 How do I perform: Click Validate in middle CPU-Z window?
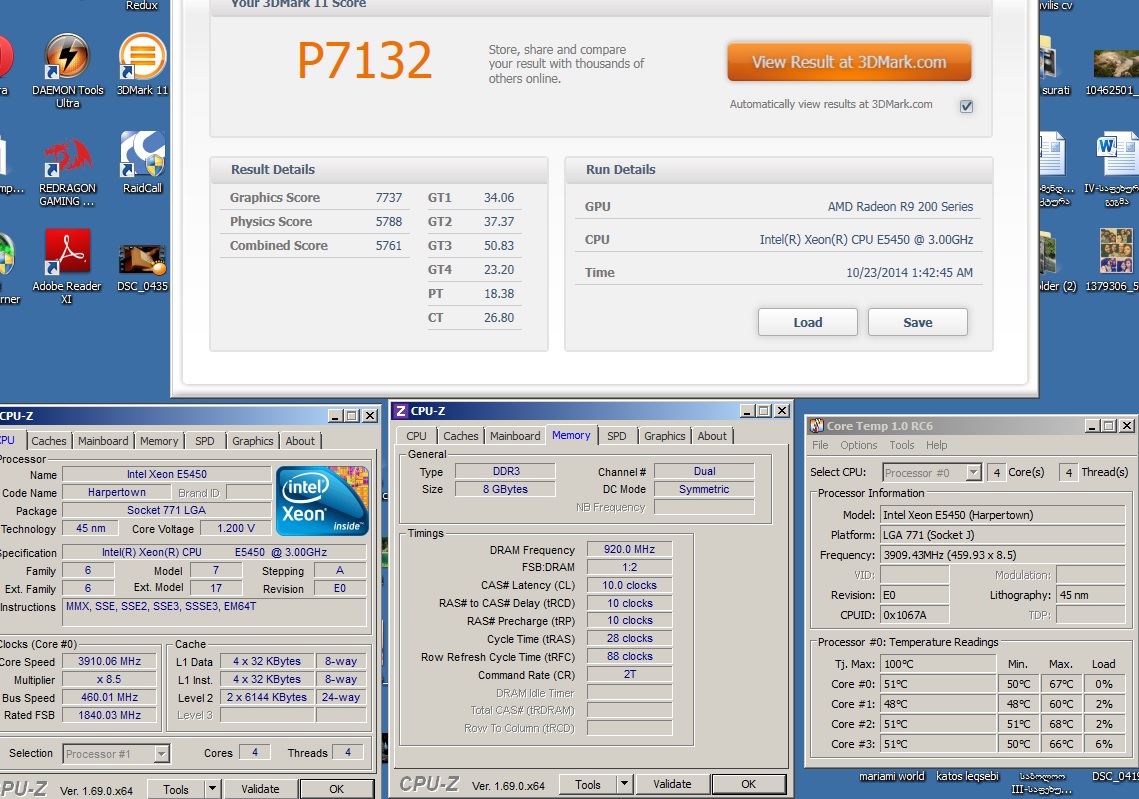click(672, 784)
